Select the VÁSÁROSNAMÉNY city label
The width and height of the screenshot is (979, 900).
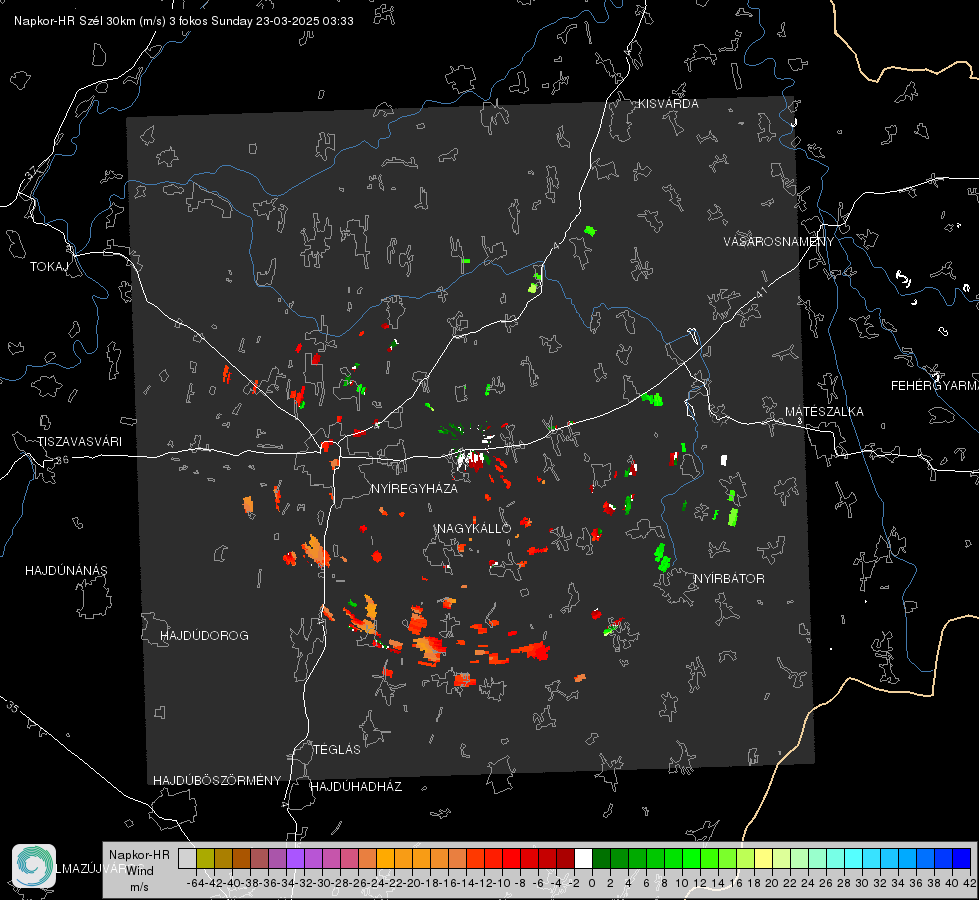(x=779, y=242)
